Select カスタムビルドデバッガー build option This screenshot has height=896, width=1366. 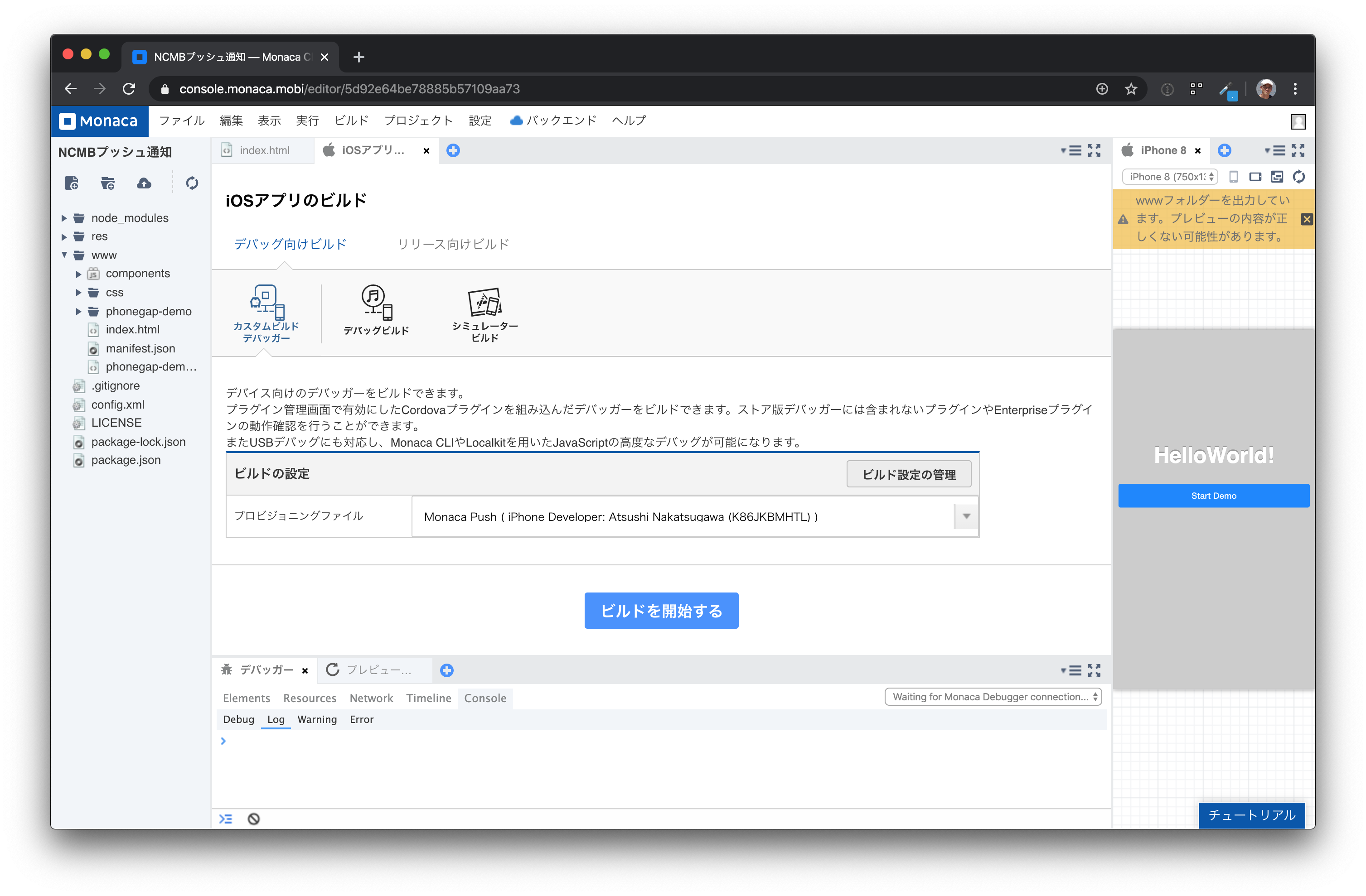(x=266, y=314)
